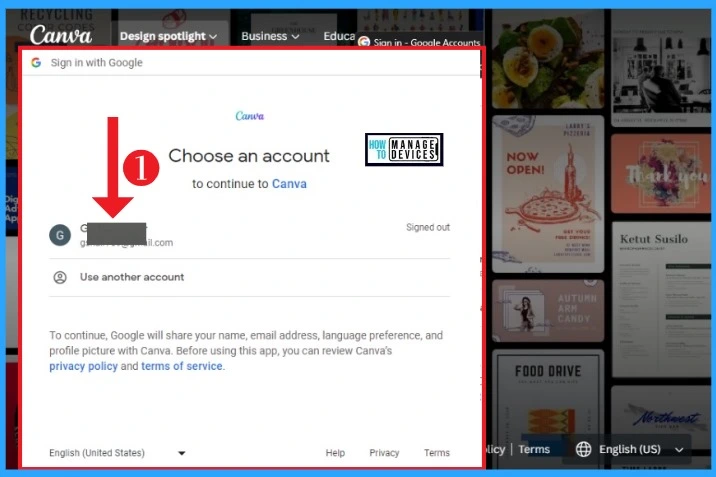The image size is (716, 477).
Task: Click the Sign in - Google Accounts window title
Action: tap(426, 42)
